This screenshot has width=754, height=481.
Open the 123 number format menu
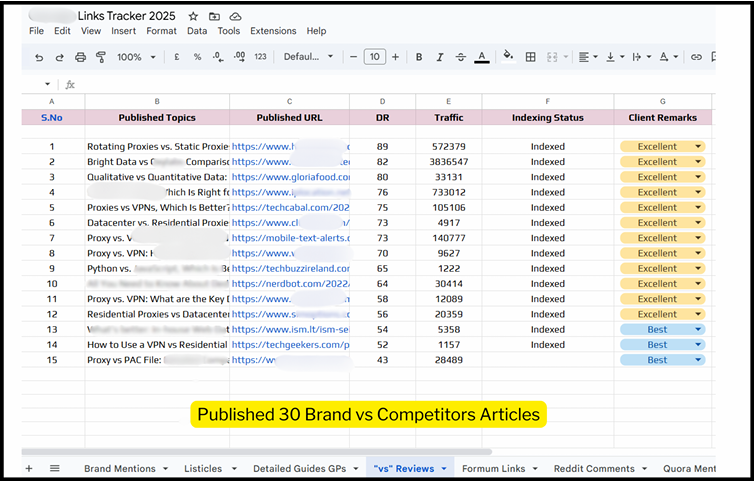tap(260, 57)
